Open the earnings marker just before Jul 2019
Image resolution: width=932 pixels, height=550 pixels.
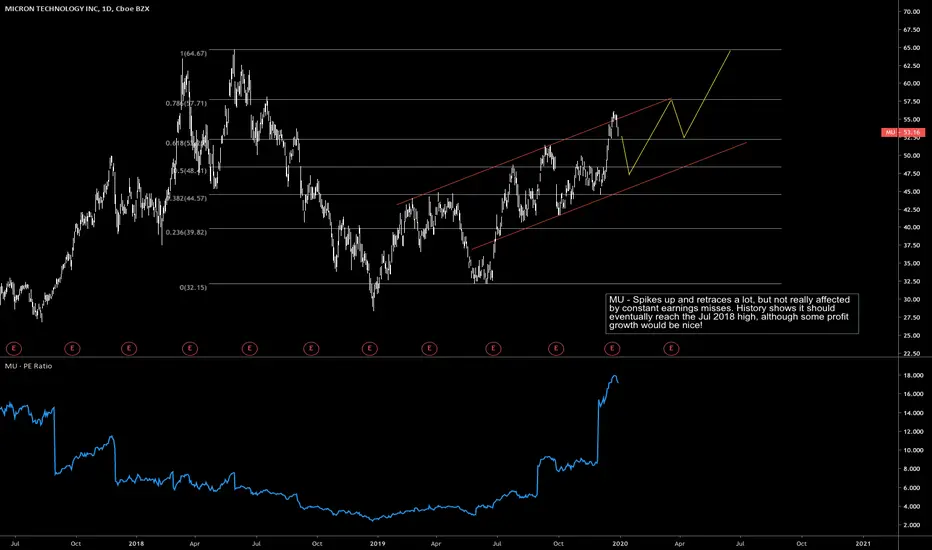493,348
